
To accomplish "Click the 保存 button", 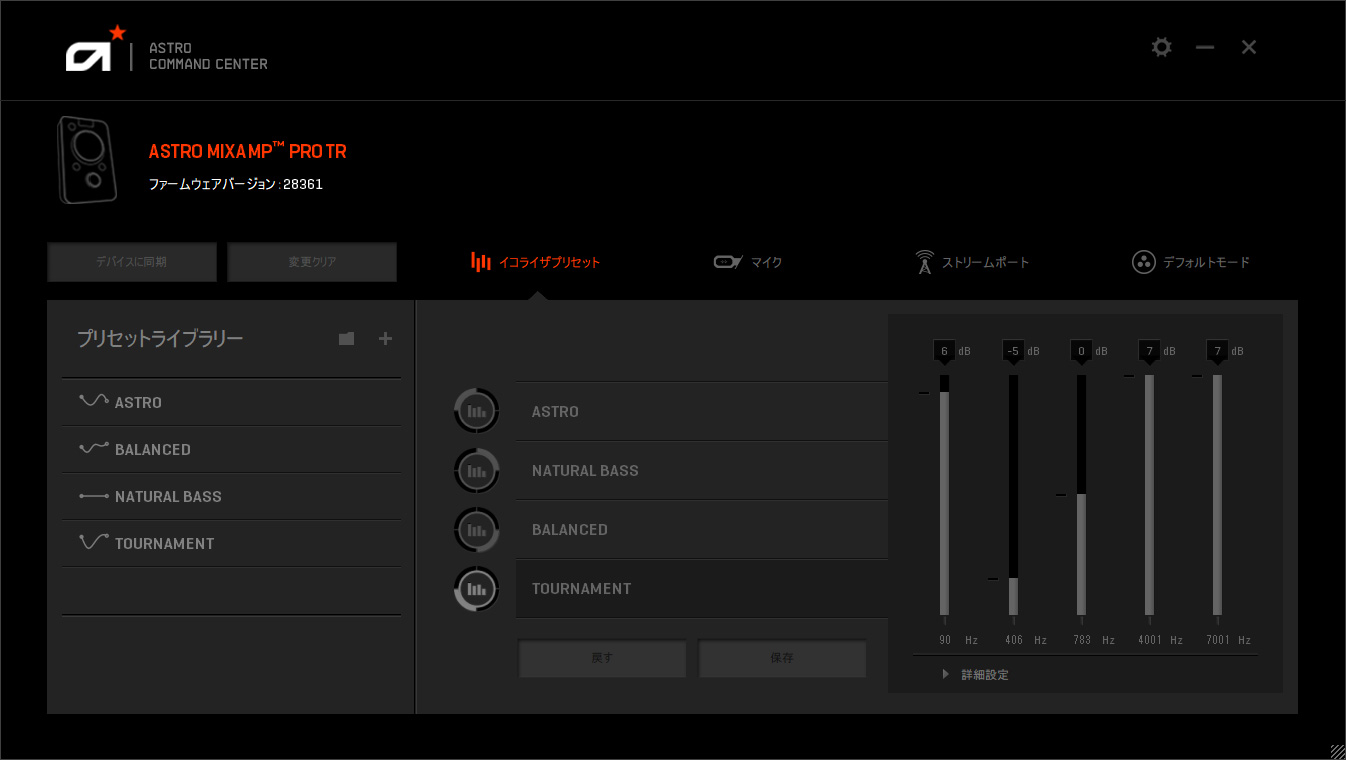I will 782,658.
